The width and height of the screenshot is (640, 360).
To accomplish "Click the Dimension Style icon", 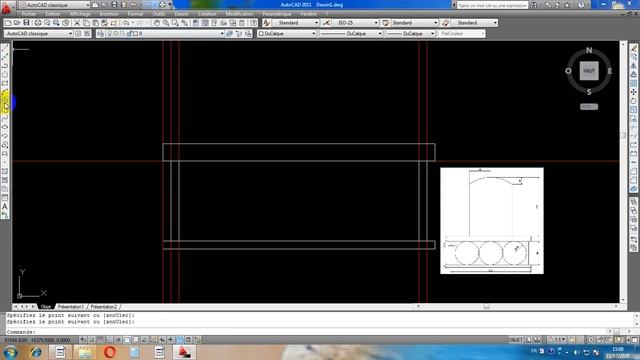I will 326,23.
